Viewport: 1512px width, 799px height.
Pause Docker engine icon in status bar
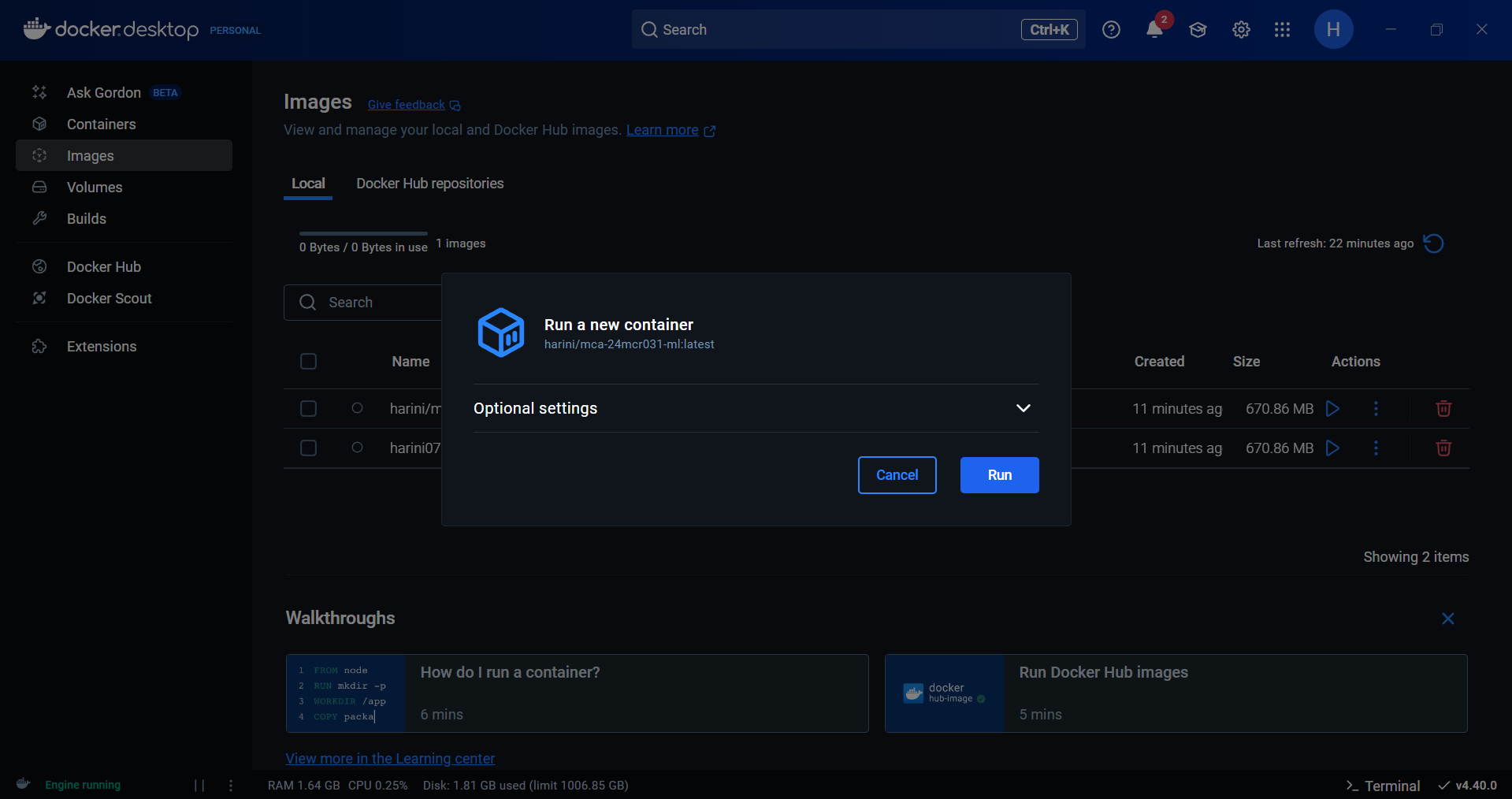(199, 785)
